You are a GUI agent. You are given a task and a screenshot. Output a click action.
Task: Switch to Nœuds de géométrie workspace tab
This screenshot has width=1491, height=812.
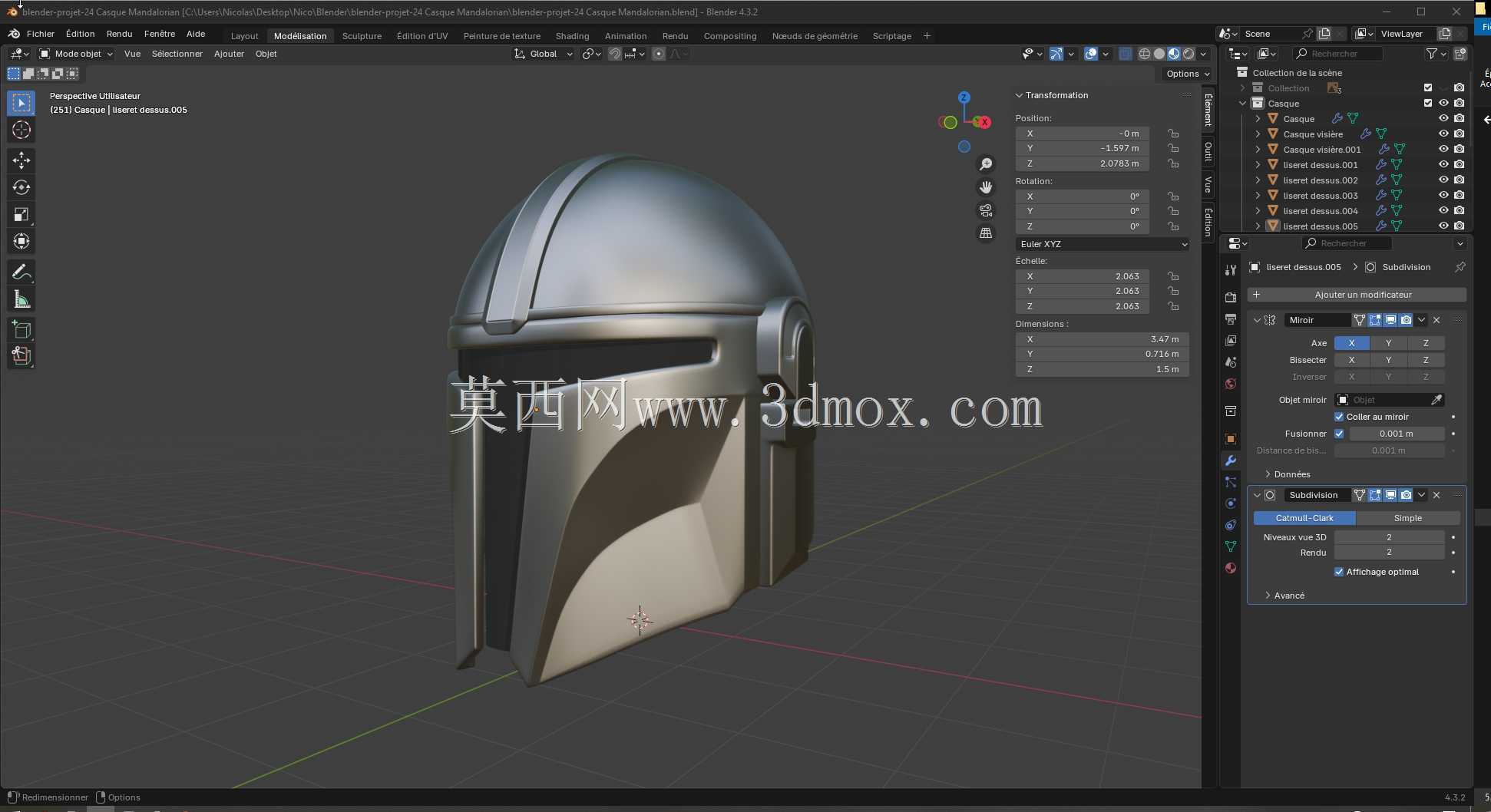(815, 36)
